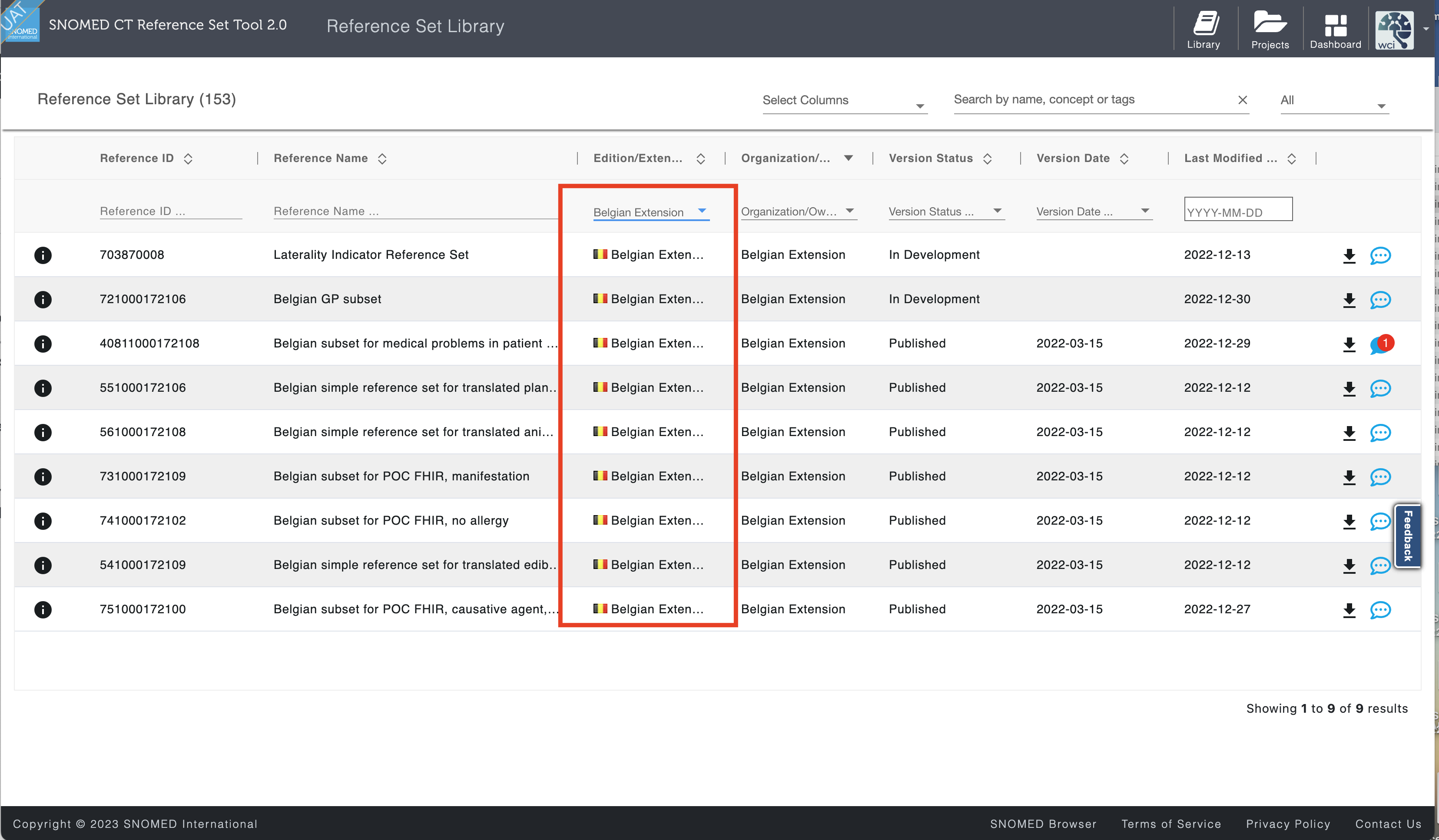Viewport: 1439px width, 840px height.
Task: Open the Organization/Owner filter dropdown
Action: [x=798, y=212]
